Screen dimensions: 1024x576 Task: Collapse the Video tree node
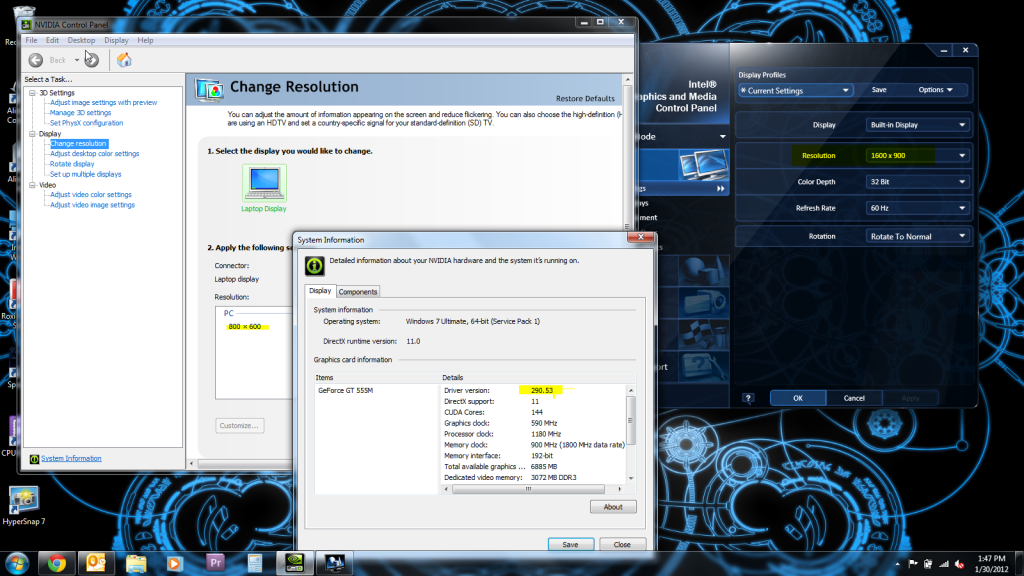click(32, 185)
